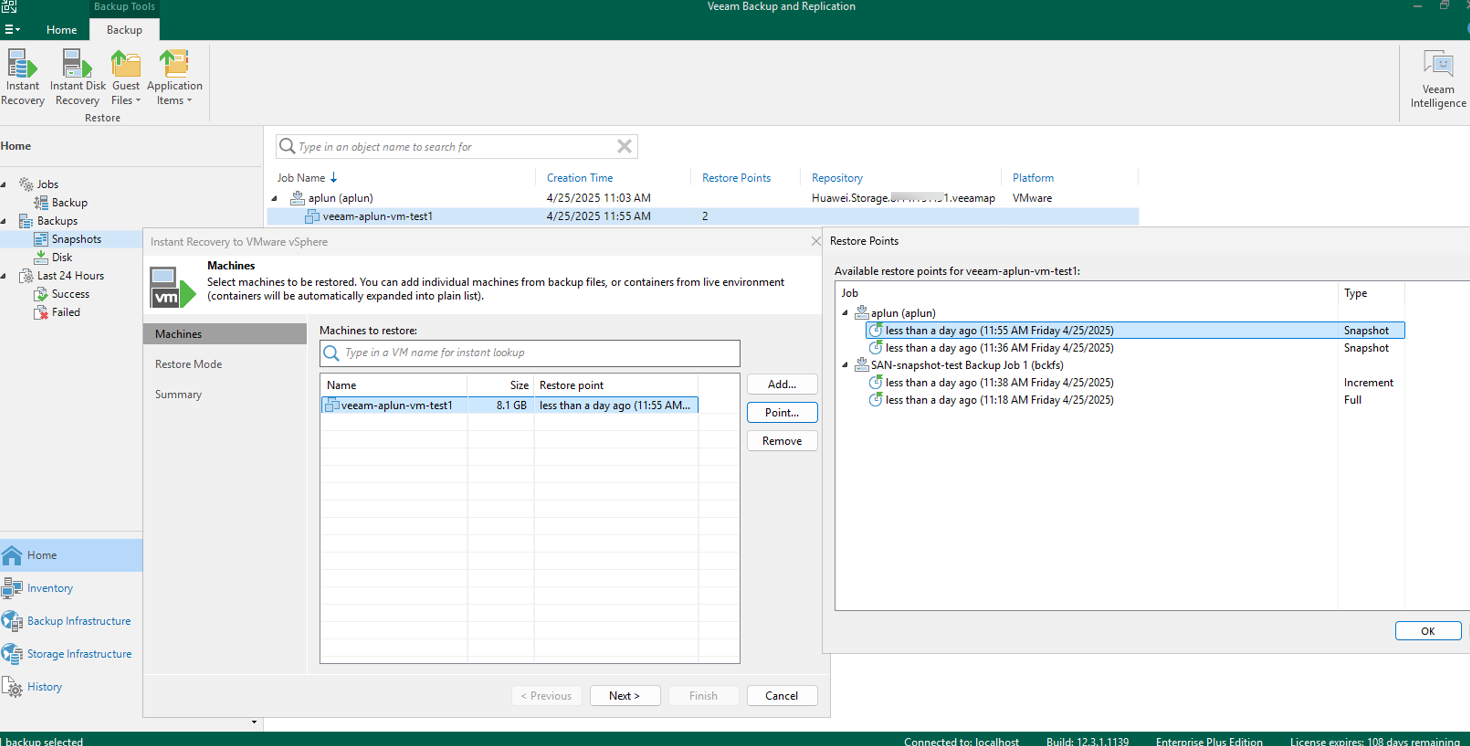Sort by Restore Points column
The height and width of the screenshot is (746, 1470).
(736, 178)
